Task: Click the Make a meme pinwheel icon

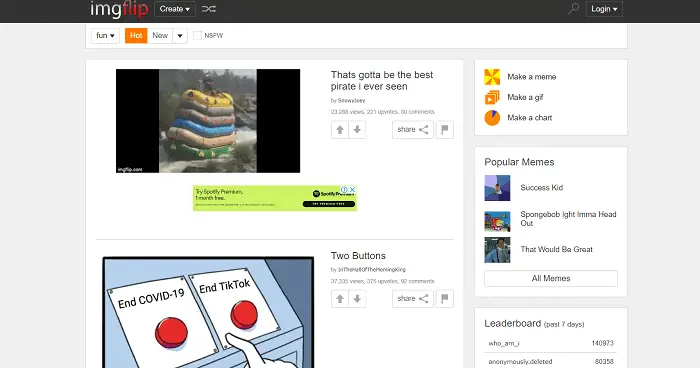Action: tap(492, 77)
